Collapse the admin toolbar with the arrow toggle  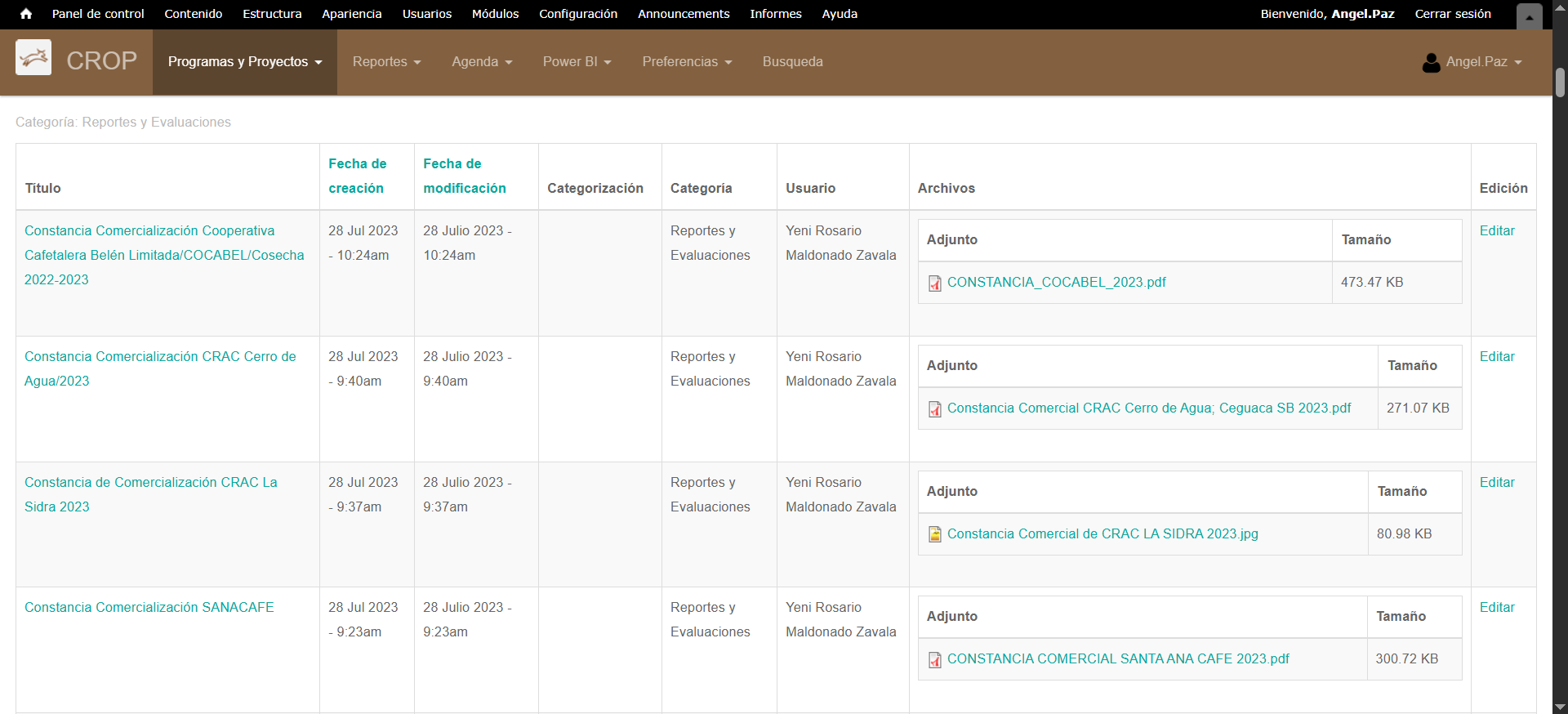[1529, 16]
